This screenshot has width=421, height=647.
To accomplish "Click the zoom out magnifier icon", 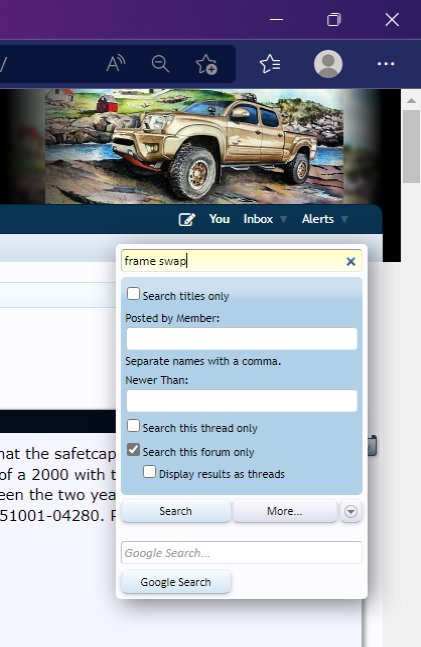I will (x=160, y=64).
